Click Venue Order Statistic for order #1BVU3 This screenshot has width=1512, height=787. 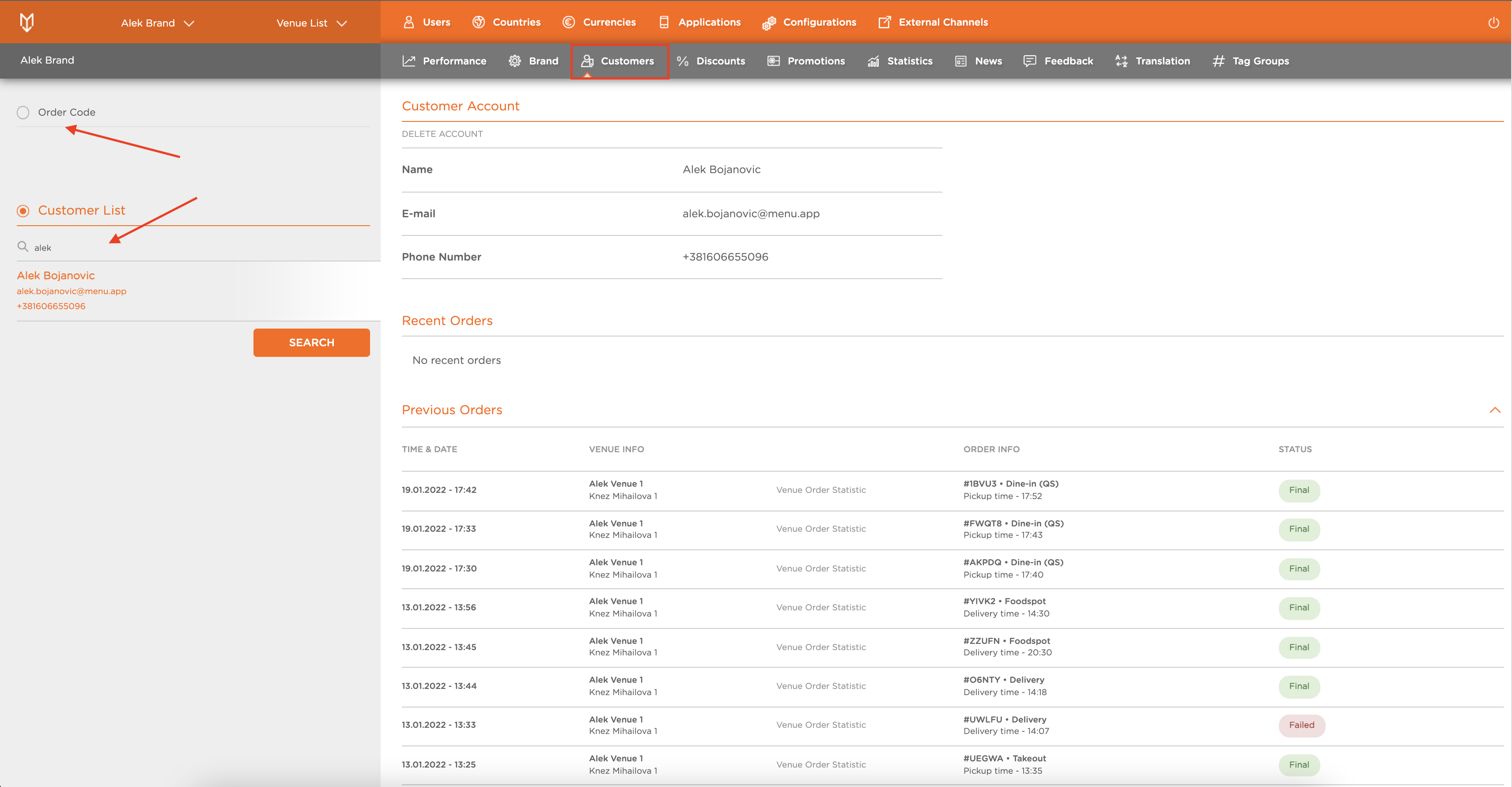(x=820, y=489)
